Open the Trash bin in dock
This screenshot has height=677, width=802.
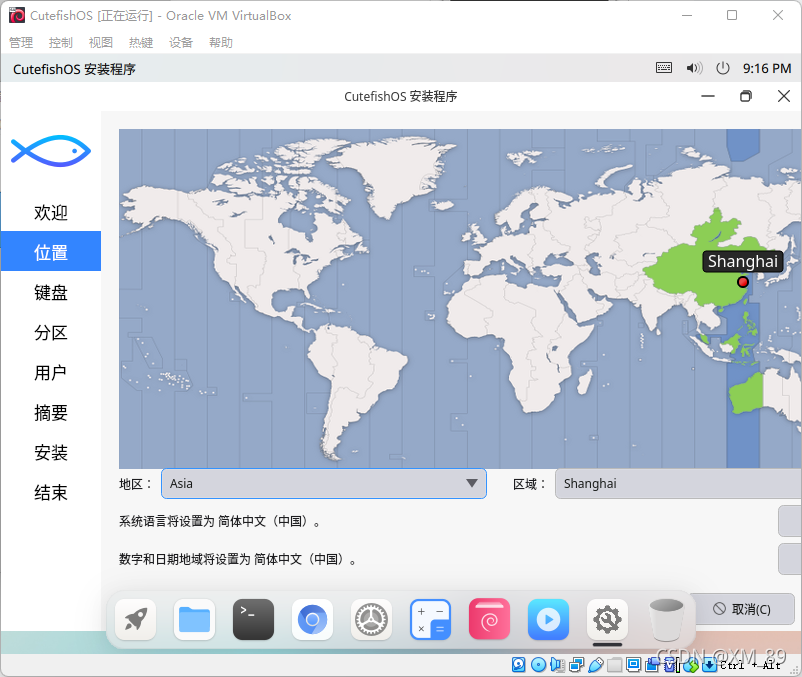pyautogui.click(x=666, y=620)
